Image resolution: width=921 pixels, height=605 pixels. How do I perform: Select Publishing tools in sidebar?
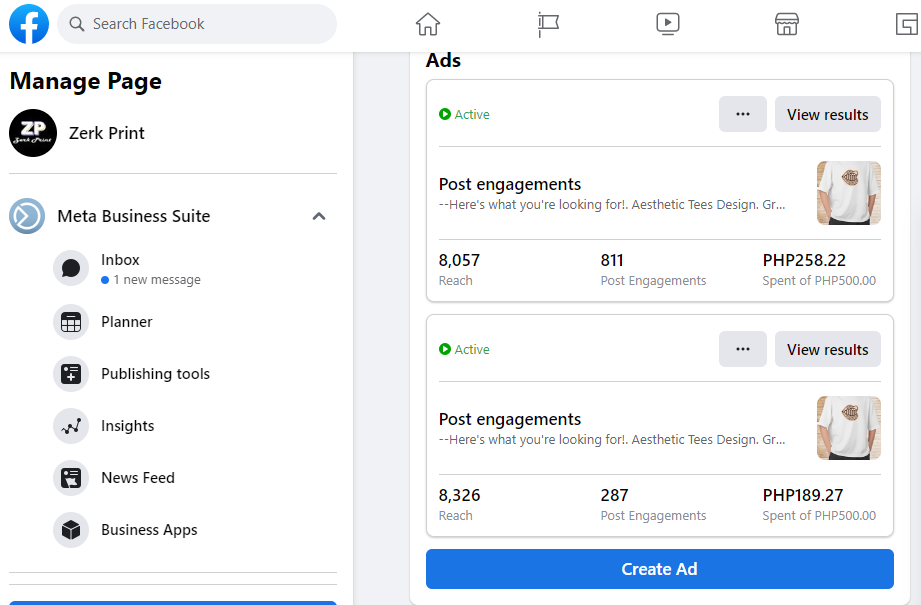[x=155, y=374]
